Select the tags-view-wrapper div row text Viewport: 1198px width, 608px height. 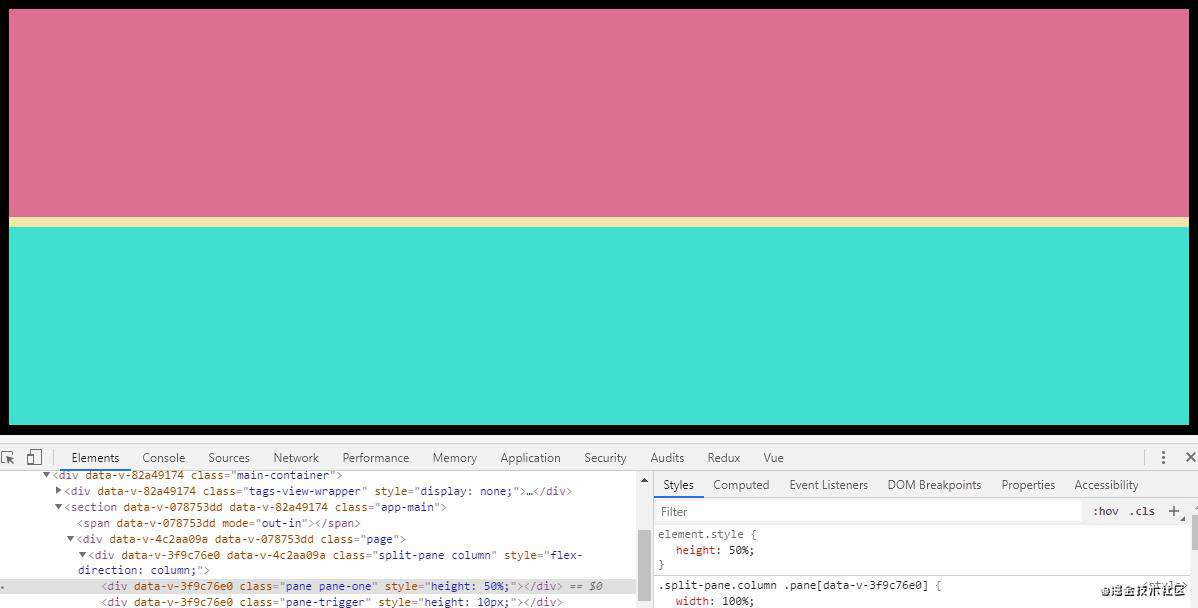(x=318, y=491)
